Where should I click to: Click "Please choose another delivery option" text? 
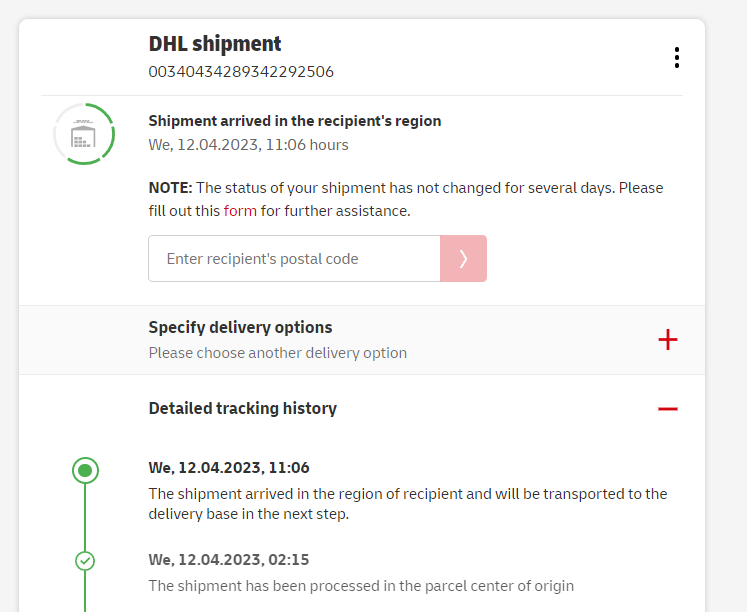coord(277,353)
